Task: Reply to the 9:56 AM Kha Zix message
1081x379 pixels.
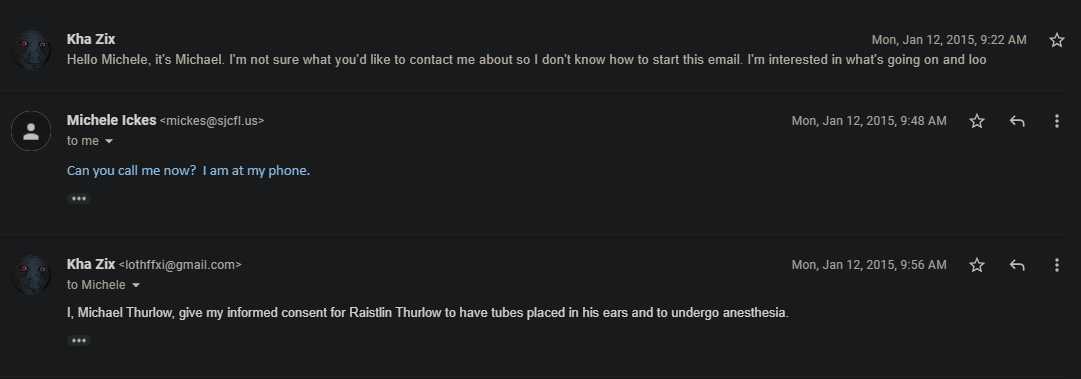Action: coord(1017,265)
